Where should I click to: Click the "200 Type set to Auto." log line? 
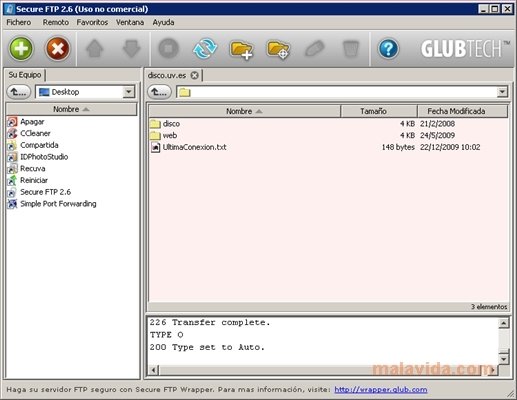click(207, 347)
